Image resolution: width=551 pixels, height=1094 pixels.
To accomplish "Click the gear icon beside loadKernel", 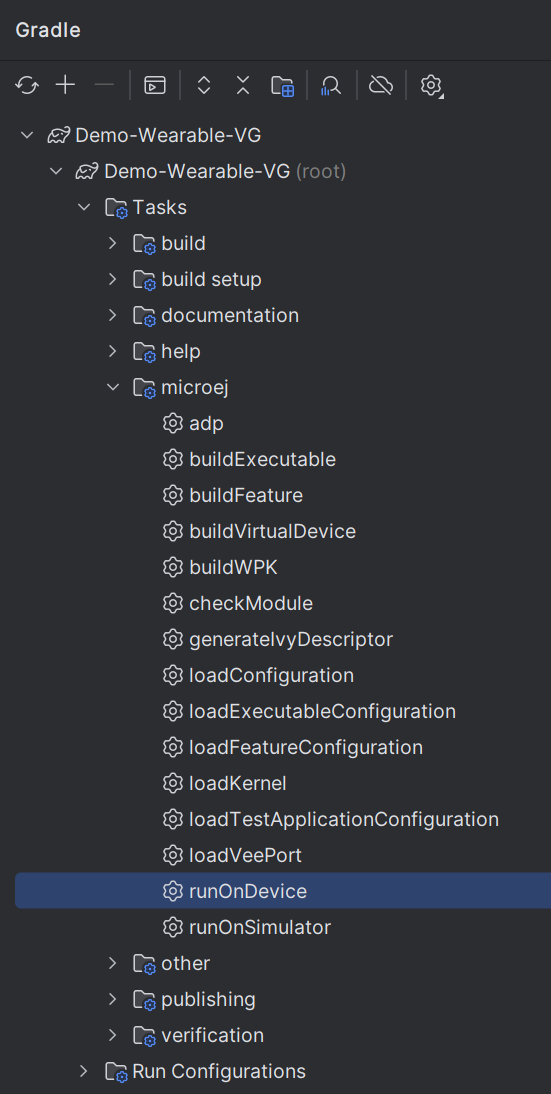I will tap(172, 784).
